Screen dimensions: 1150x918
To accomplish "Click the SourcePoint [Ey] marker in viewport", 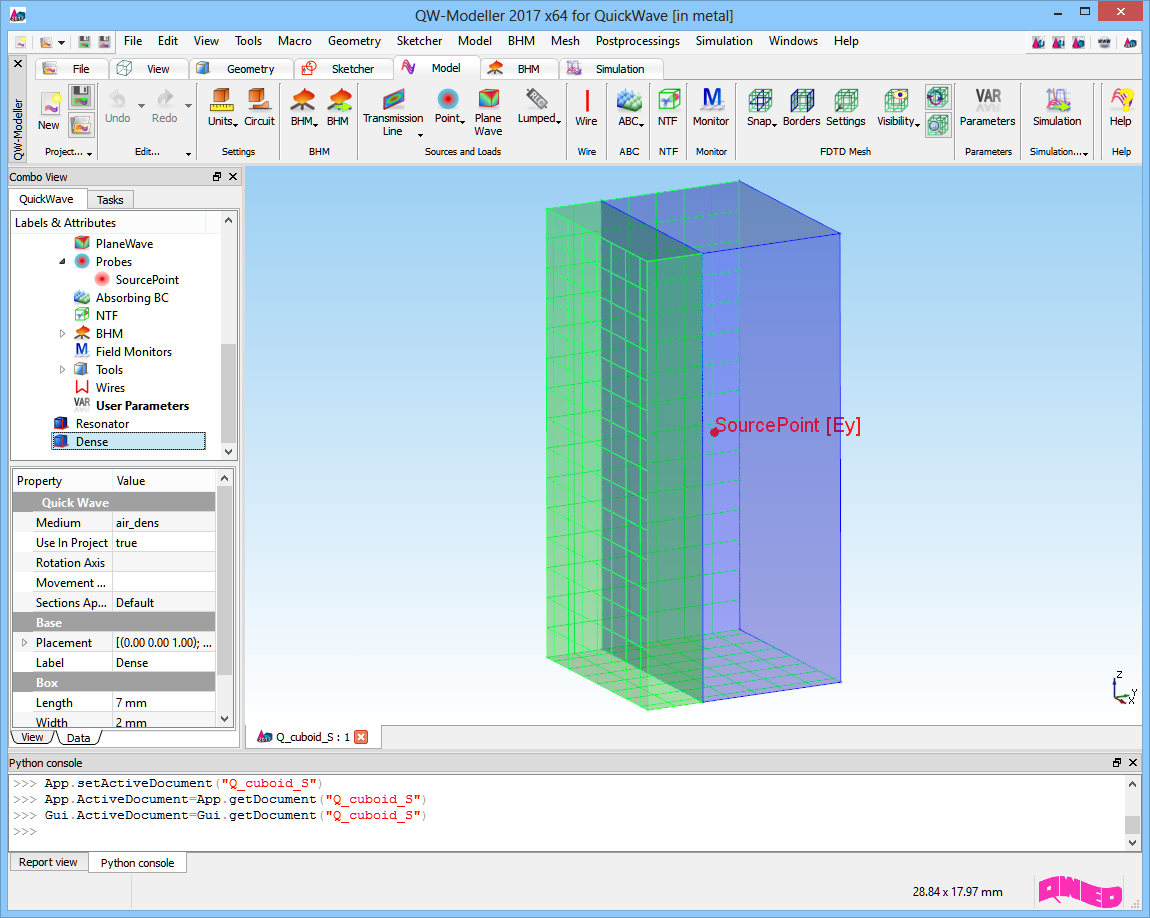I will tap(714, 432).
